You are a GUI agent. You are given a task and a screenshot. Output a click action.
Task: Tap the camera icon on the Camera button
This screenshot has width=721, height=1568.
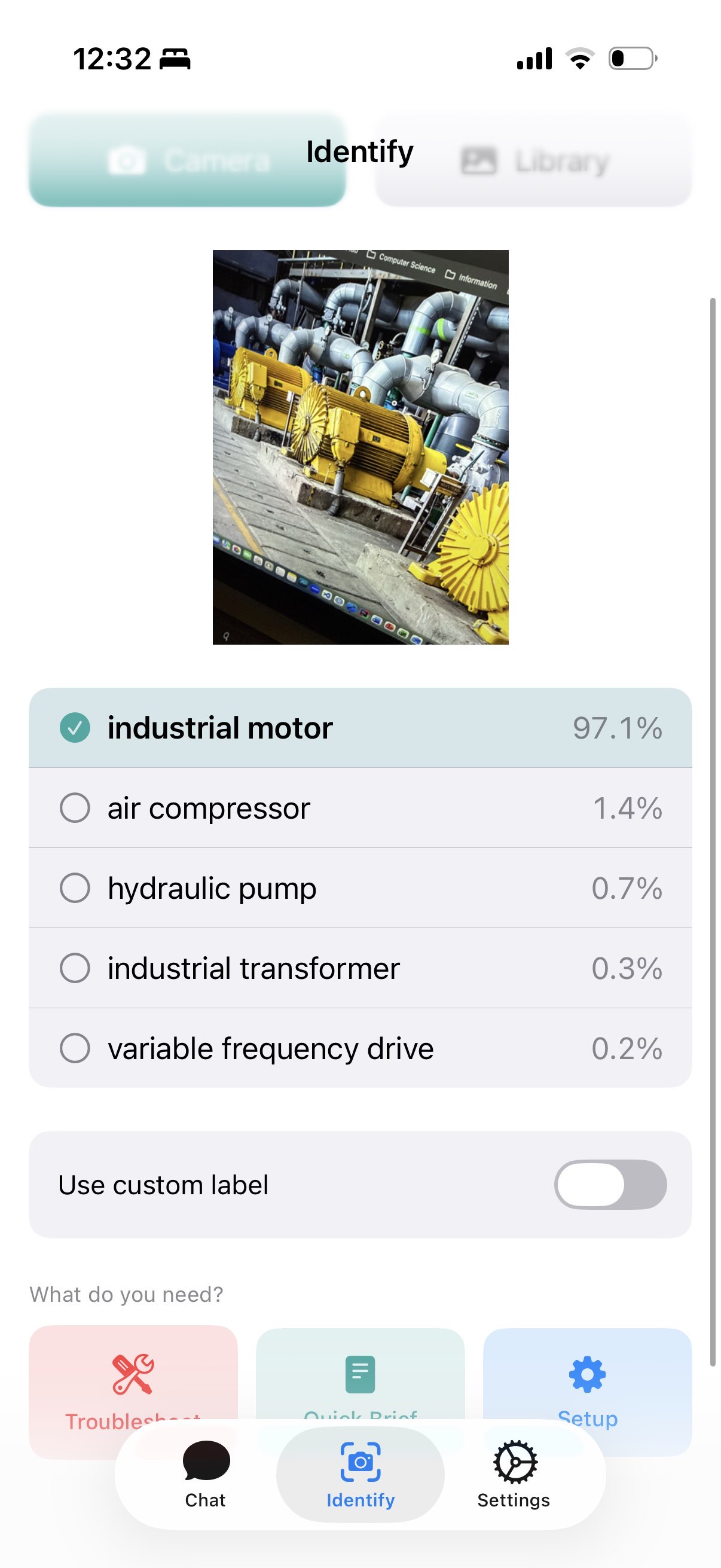click(127, 161)
